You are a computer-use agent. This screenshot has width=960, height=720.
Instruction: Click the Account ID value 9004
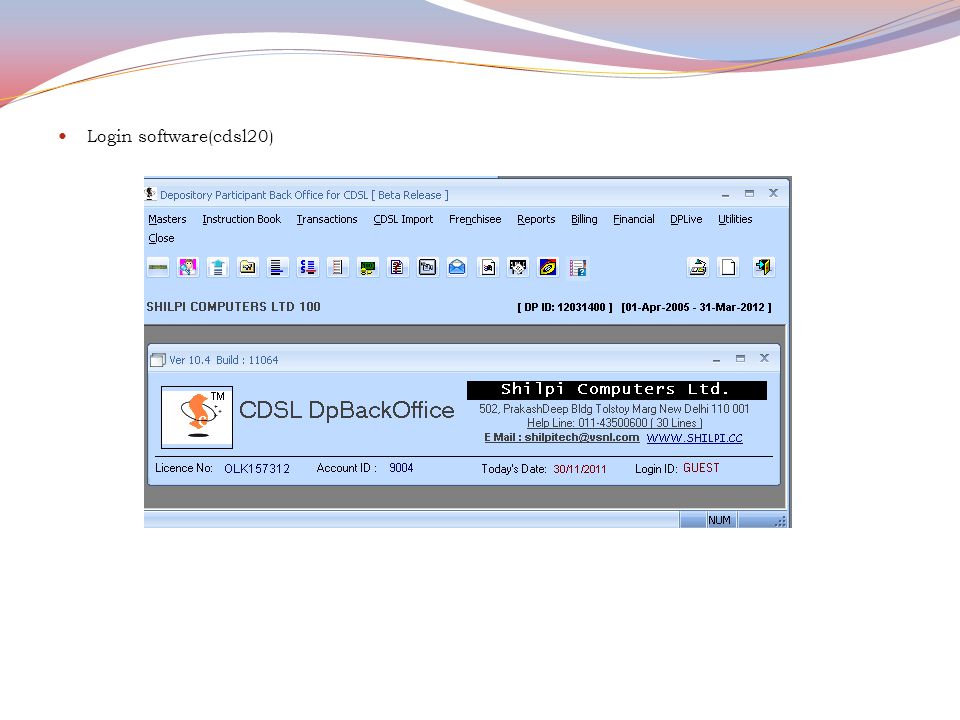click(x=401, y=468)
